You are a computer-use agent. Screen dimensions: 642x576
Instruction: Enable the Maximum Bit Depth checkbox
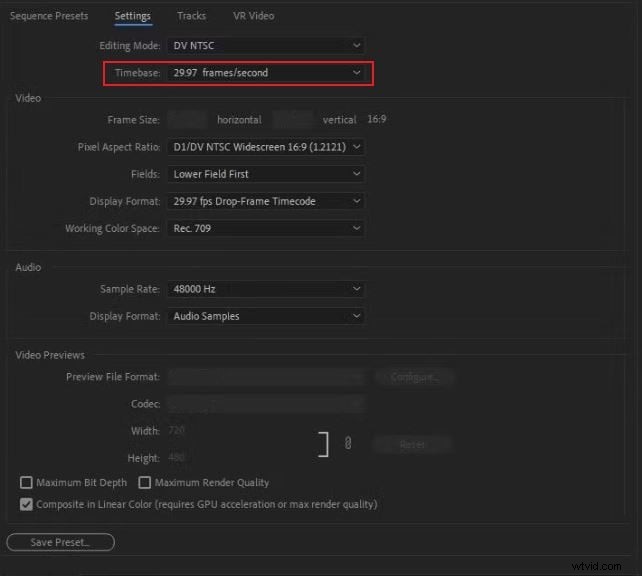click(x=27, y=483)
